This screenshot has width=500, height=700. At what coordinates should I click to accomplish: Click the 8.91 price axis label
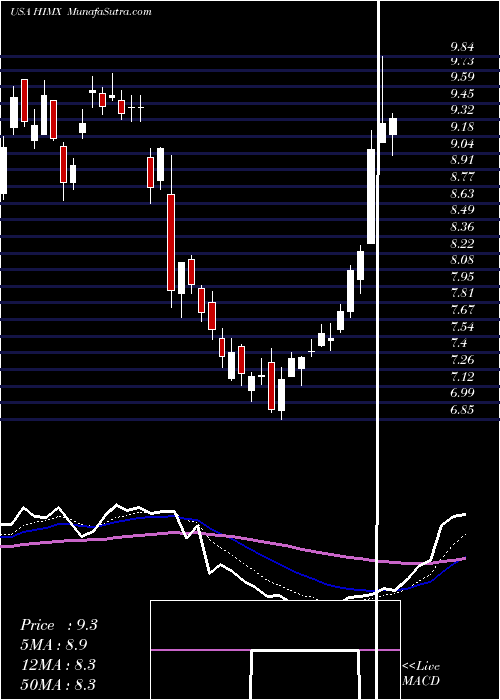pos(462,160)
